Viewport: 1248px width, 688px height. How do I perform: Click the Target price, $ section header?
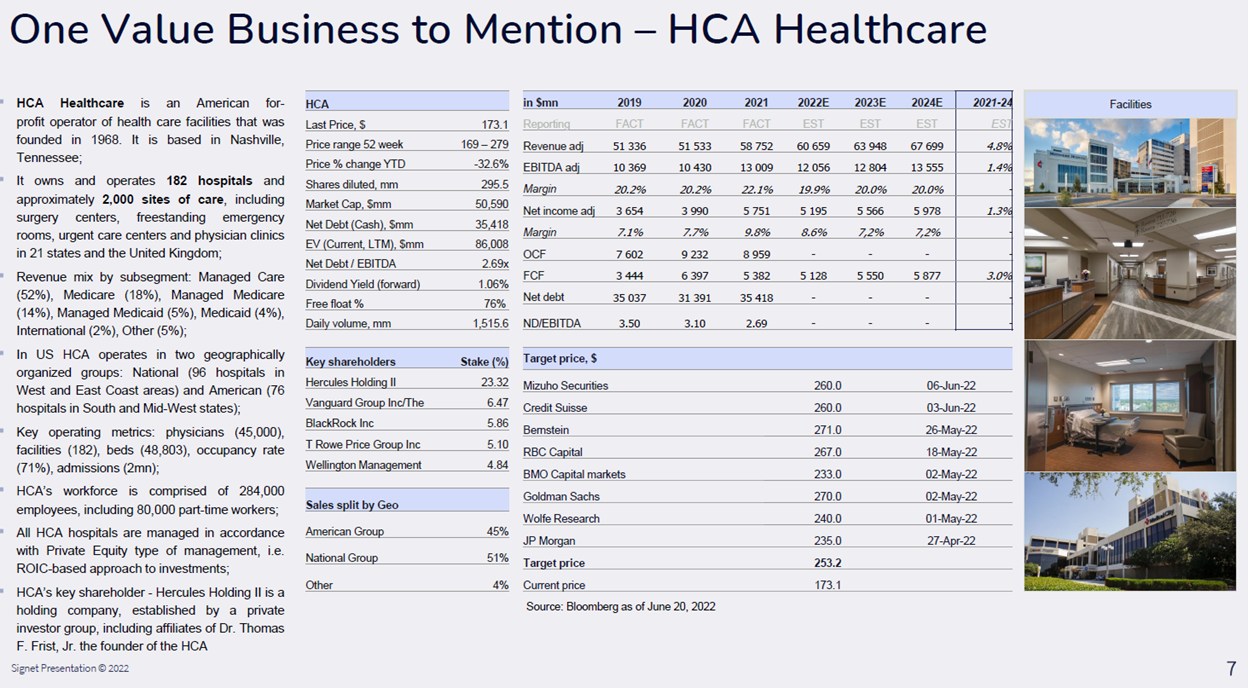560,358
